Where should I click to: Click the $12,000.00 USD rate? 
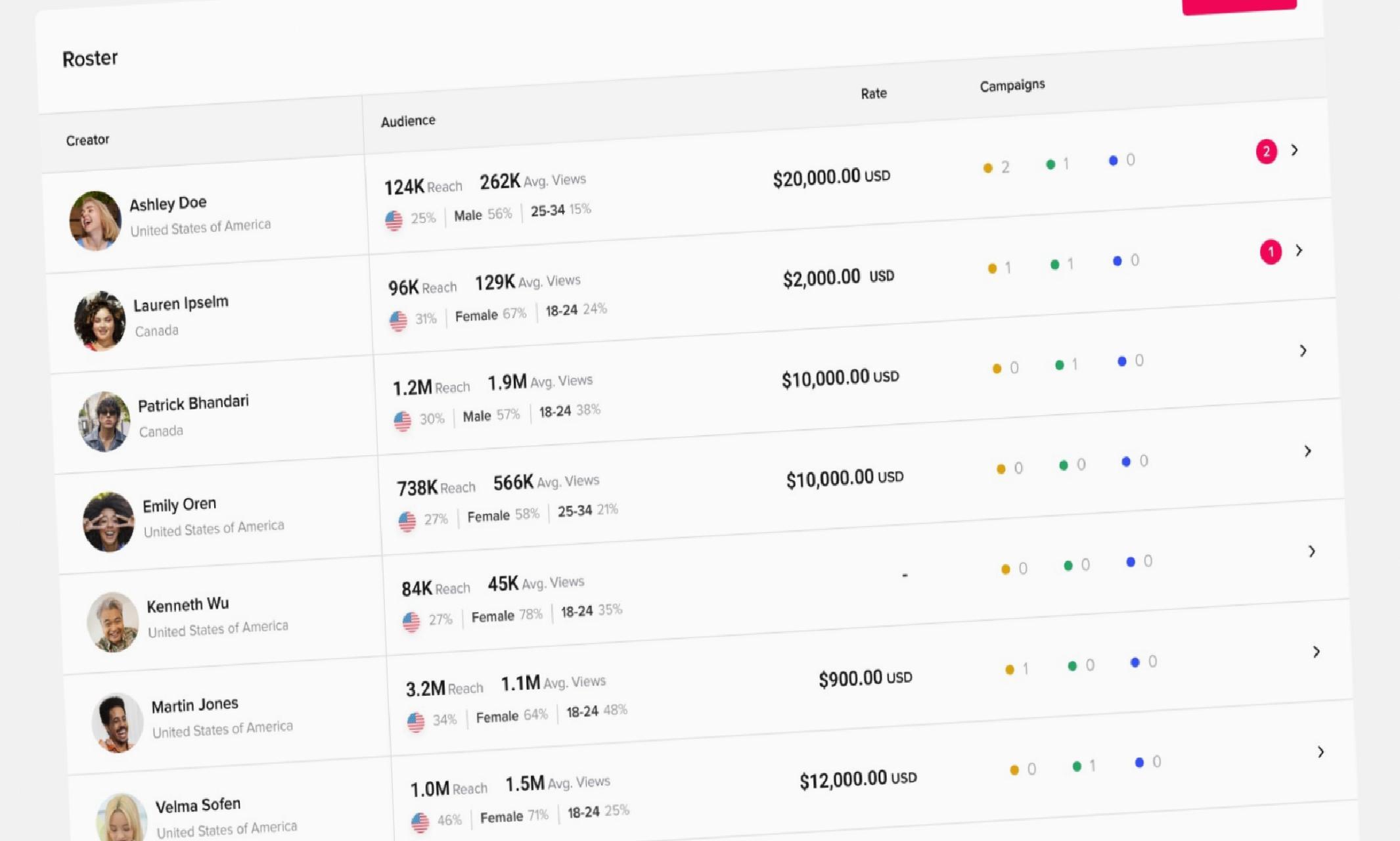click(x=858, y=780)
